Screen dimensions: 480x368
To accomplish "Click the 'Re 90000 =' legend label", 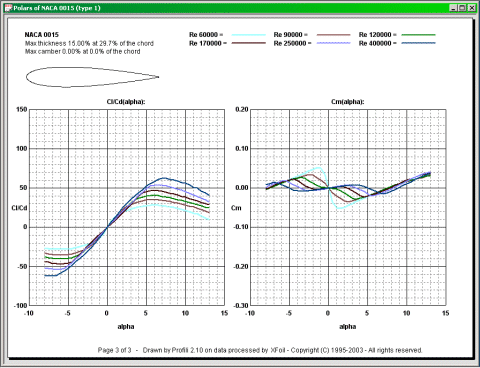I will coord(291,35).
